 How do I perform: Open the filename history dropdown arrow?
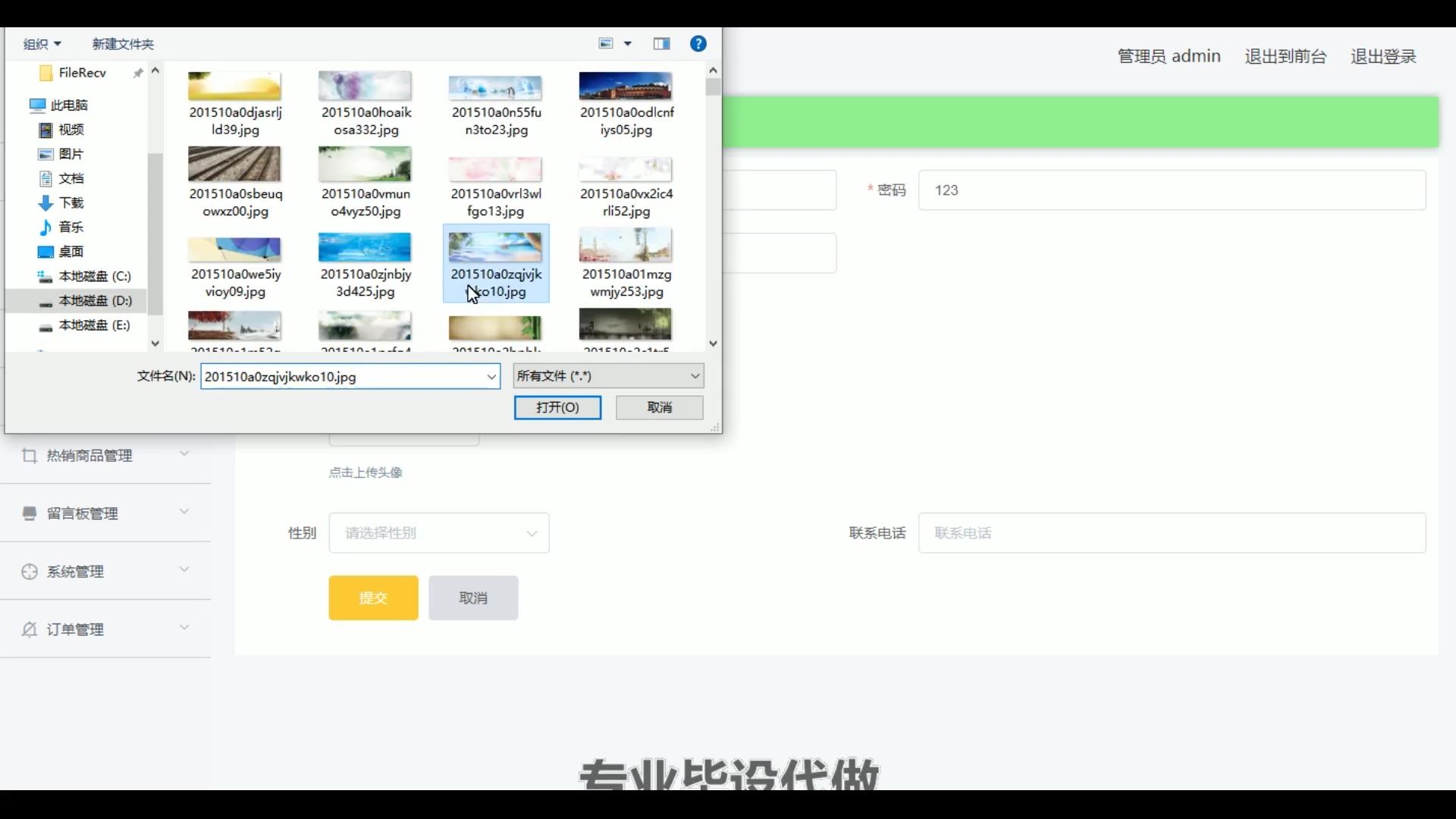click(491, 377)
